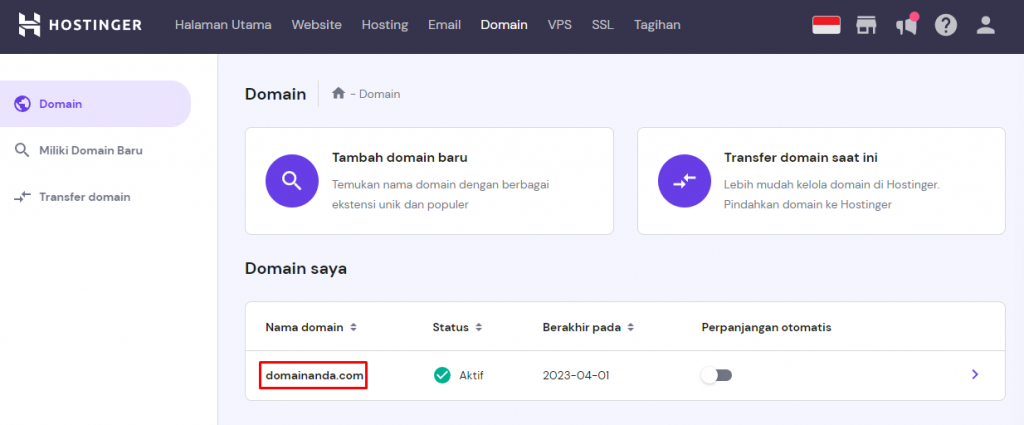Image resolution: width=1024 pixels, height=425 pixels.
Task: Go to Tagihan in the top navigation
Action: click(x=657, y=25)
